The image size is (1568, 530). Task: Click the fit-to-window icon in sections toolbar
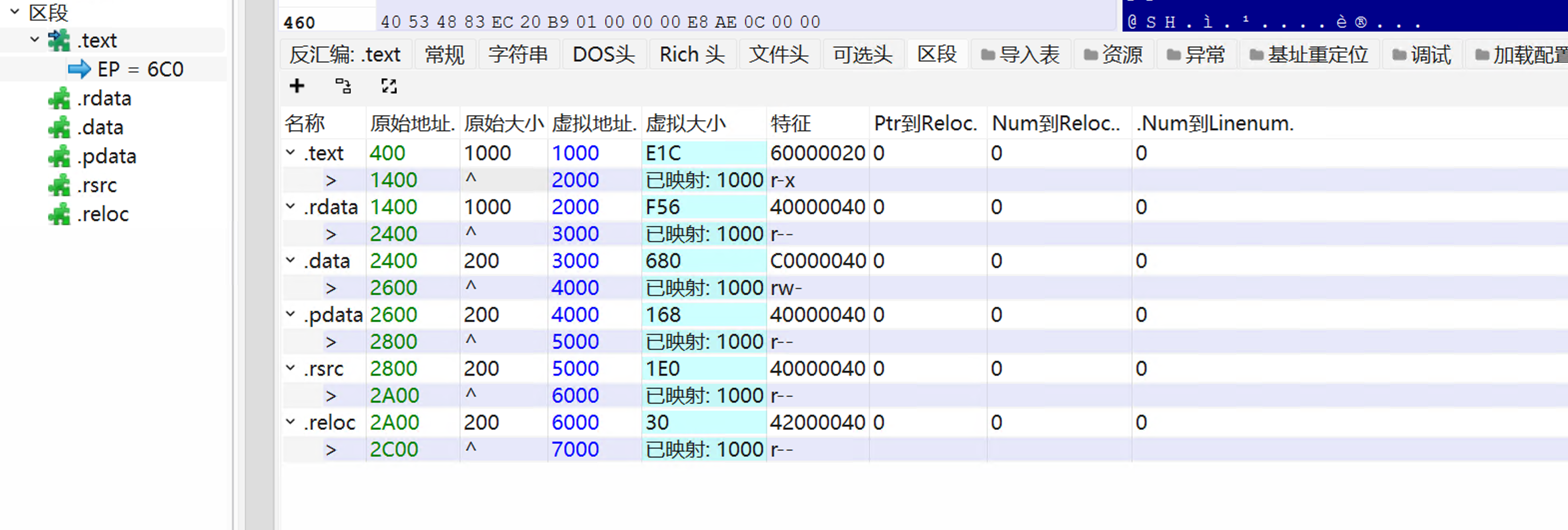pos(389,86)
